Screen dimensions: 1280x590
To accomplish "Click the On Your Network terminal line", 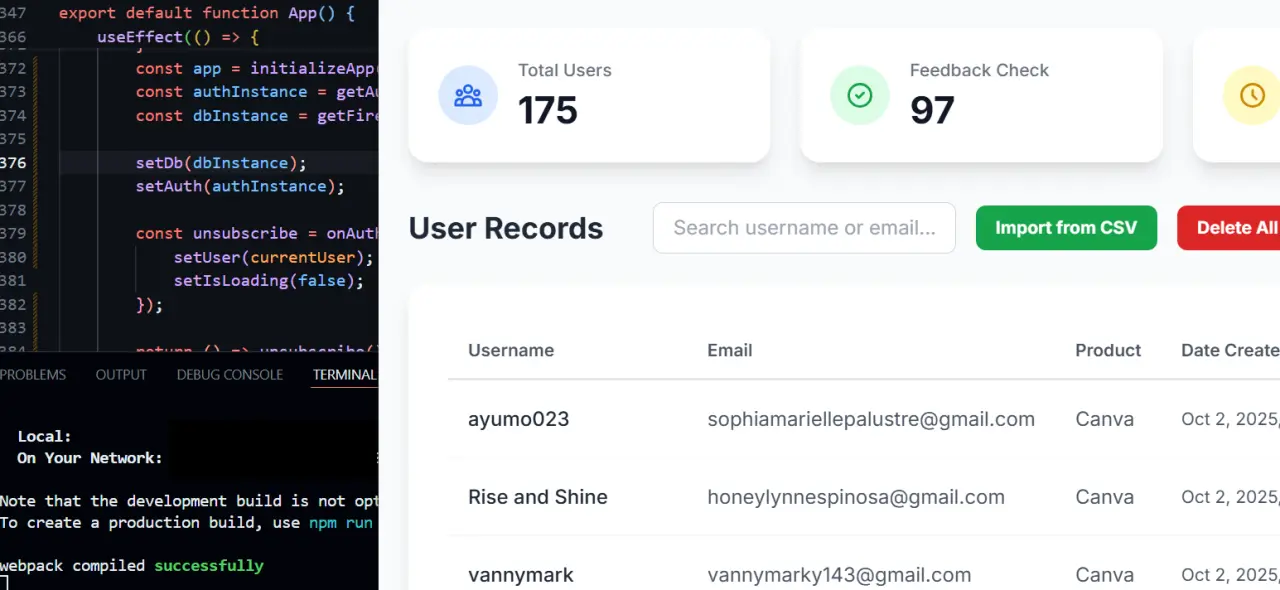I will [90, 458].
